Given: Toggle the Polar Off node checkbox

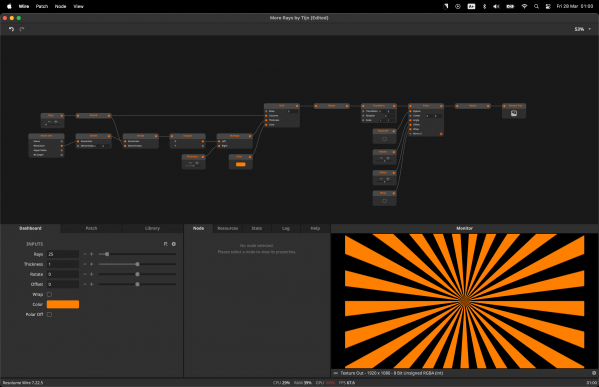Looking at the screenshot, I should [384, 139].
